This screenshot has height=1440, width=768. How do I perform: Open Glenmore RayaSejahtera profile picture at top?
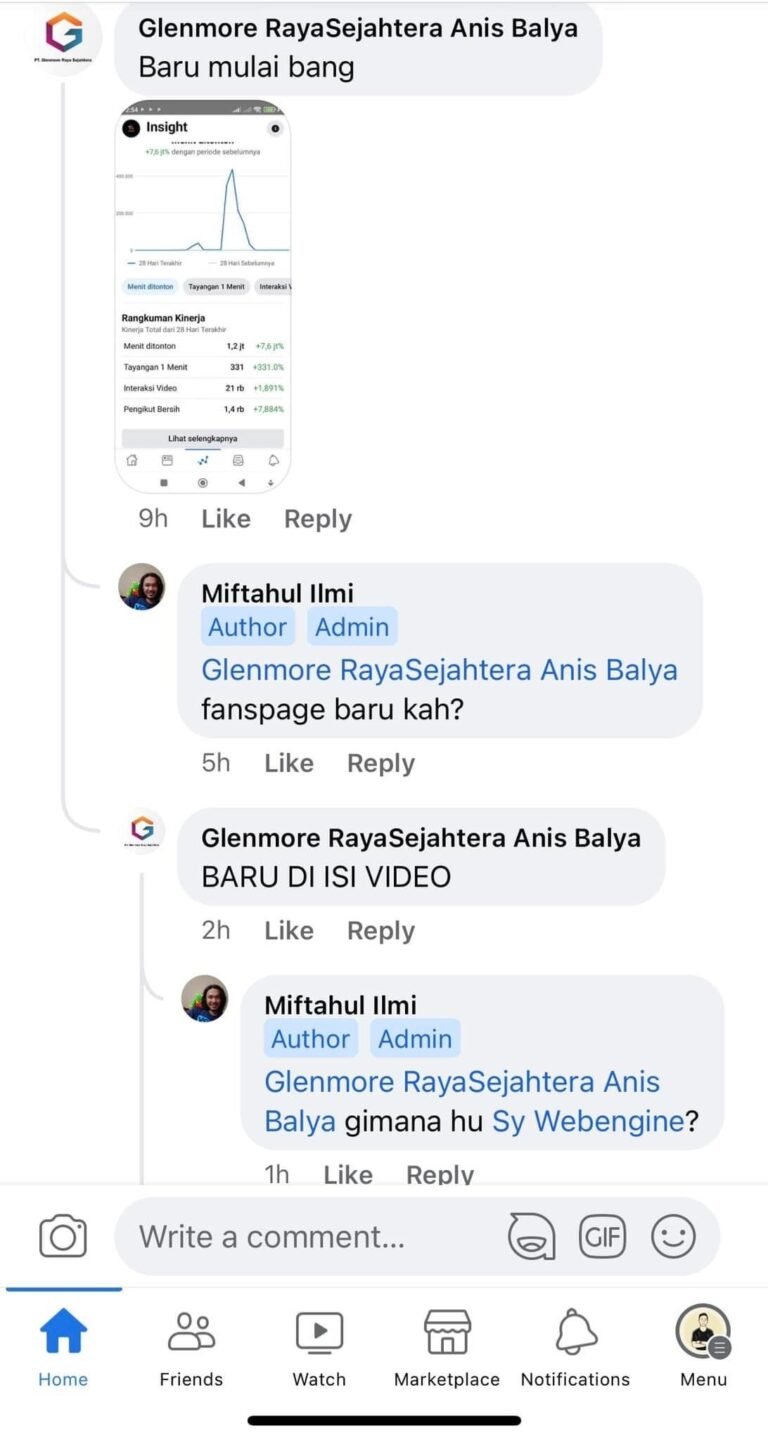63,35
